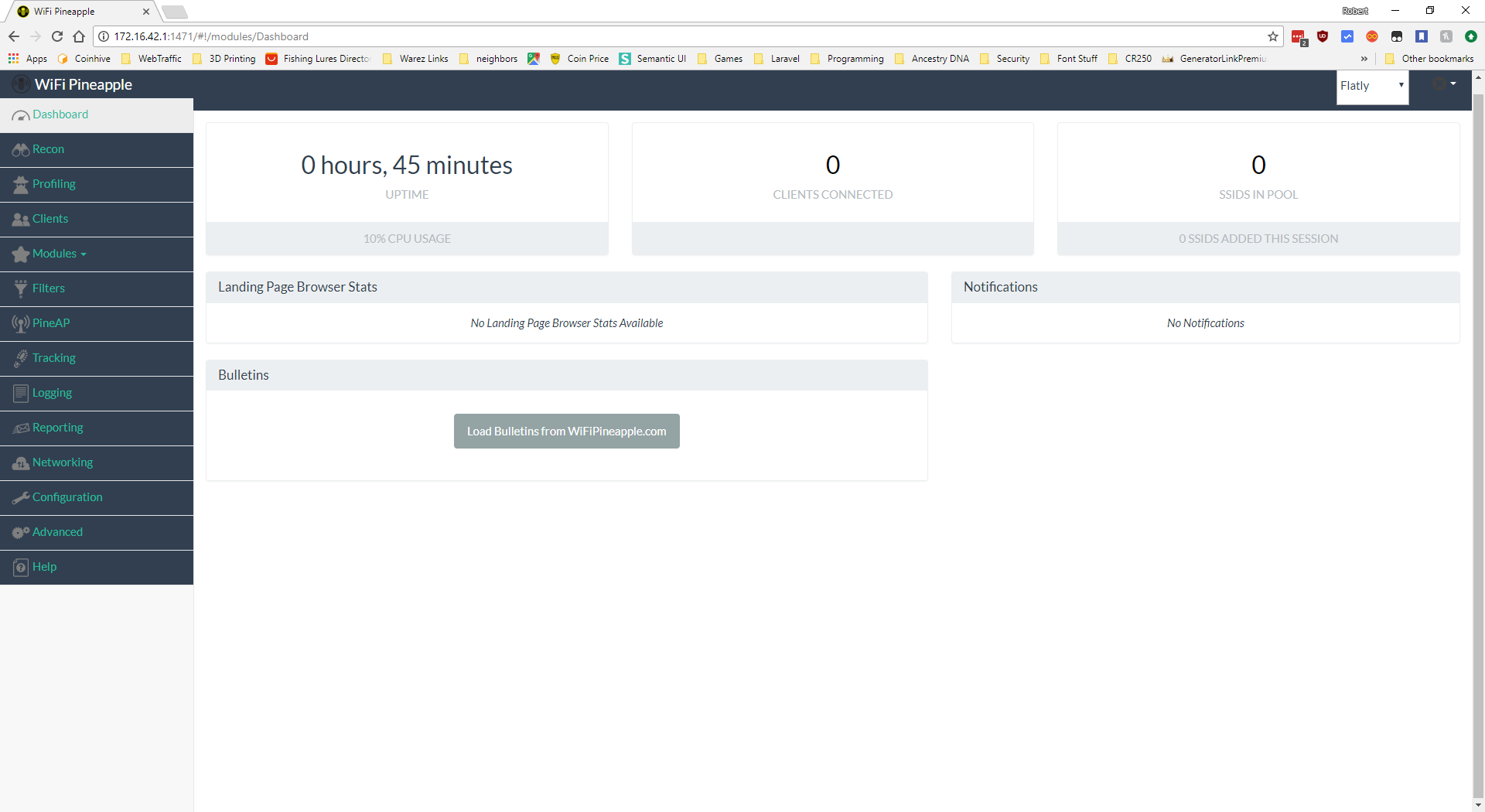Open Networking via the sidebar icon
The image size is (1485, 812).
tap(21, 462)
